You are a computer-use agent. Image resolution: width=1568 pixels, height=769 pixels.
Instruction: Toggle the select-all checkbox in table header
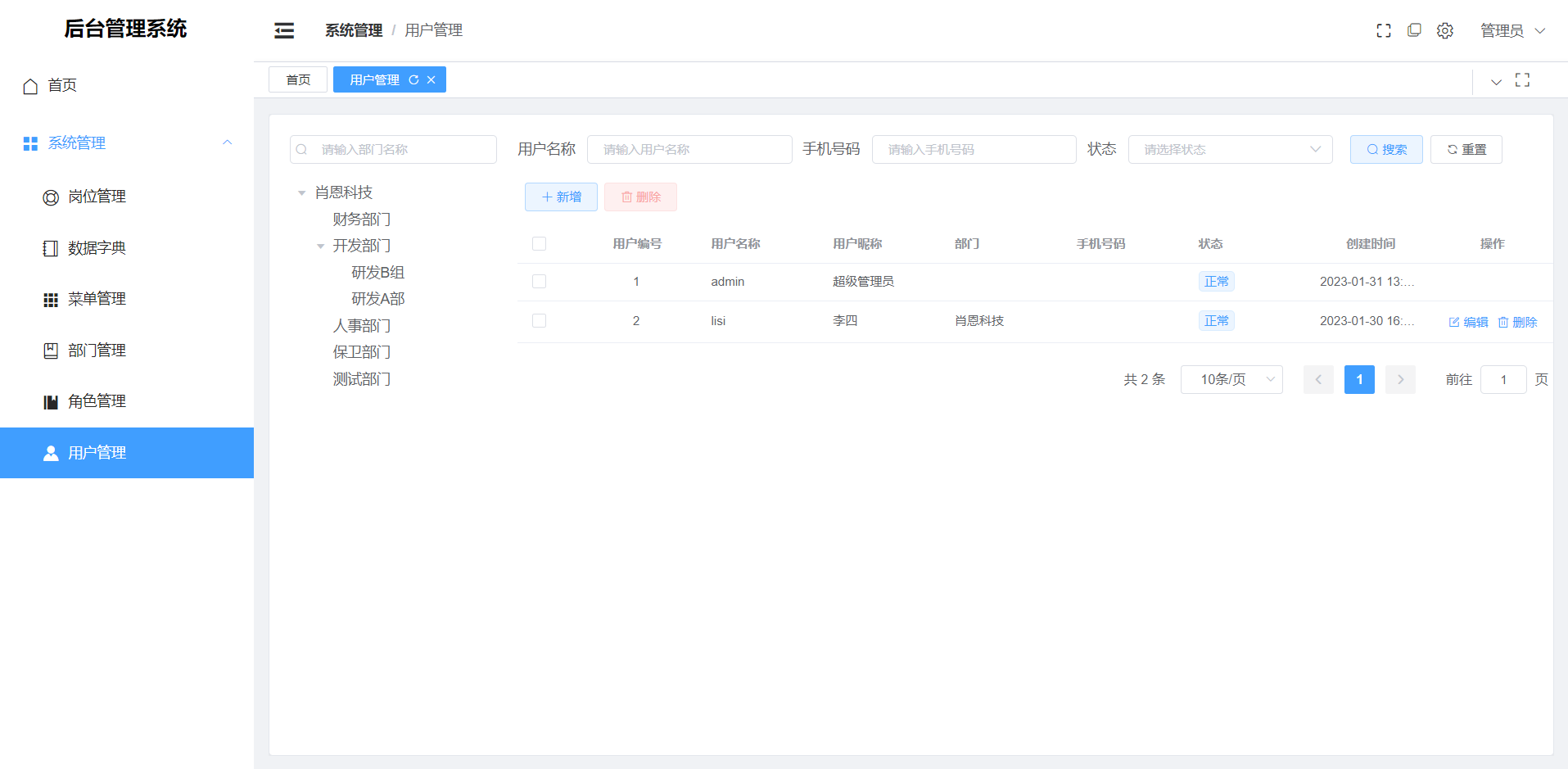[x=539, y=243]
